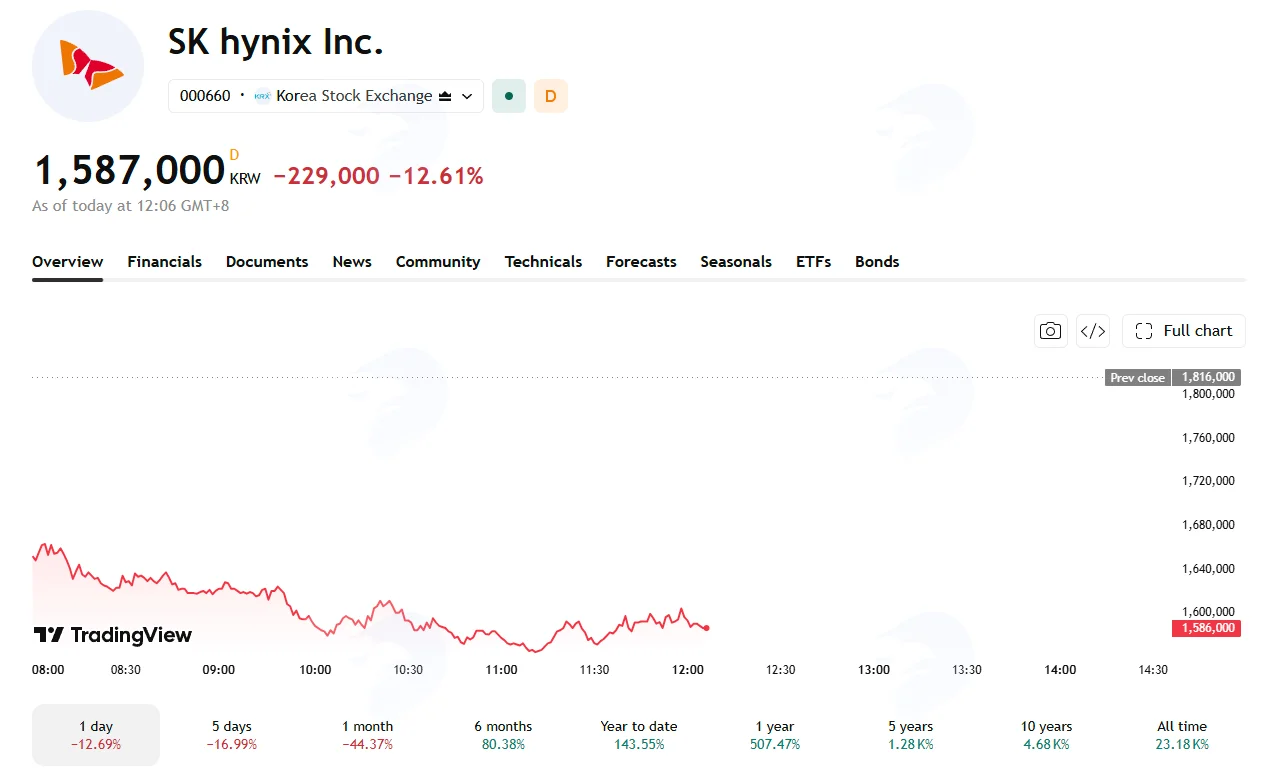Click the 1,640,000 price axis label
Viewport: 1278px width, 773px height.
[1208, 569]
